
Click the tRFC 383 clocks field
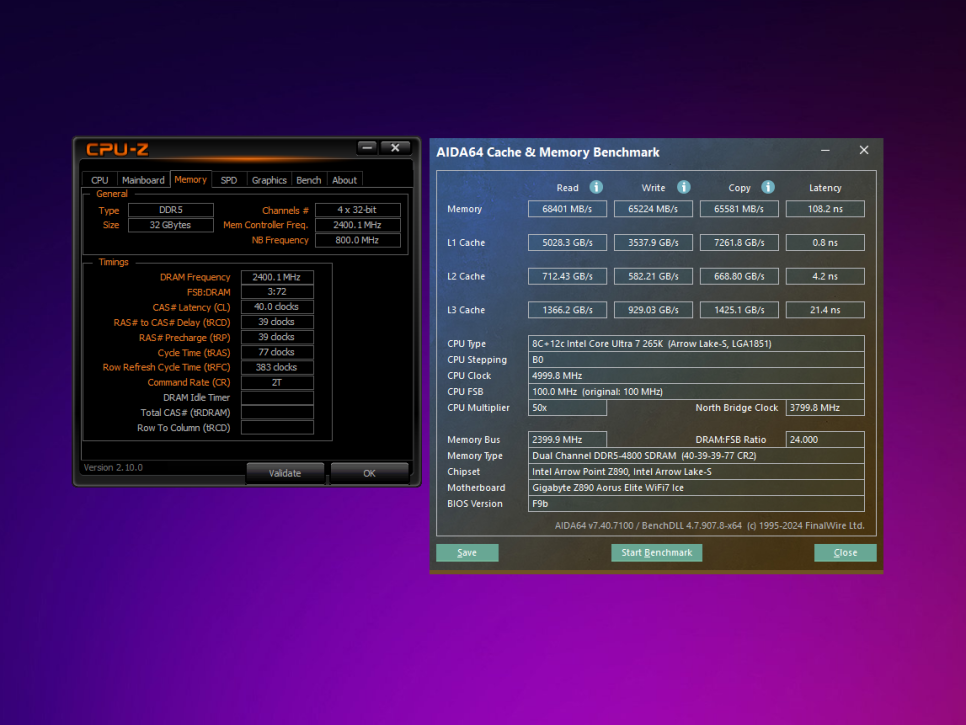(x=277, y=367)
